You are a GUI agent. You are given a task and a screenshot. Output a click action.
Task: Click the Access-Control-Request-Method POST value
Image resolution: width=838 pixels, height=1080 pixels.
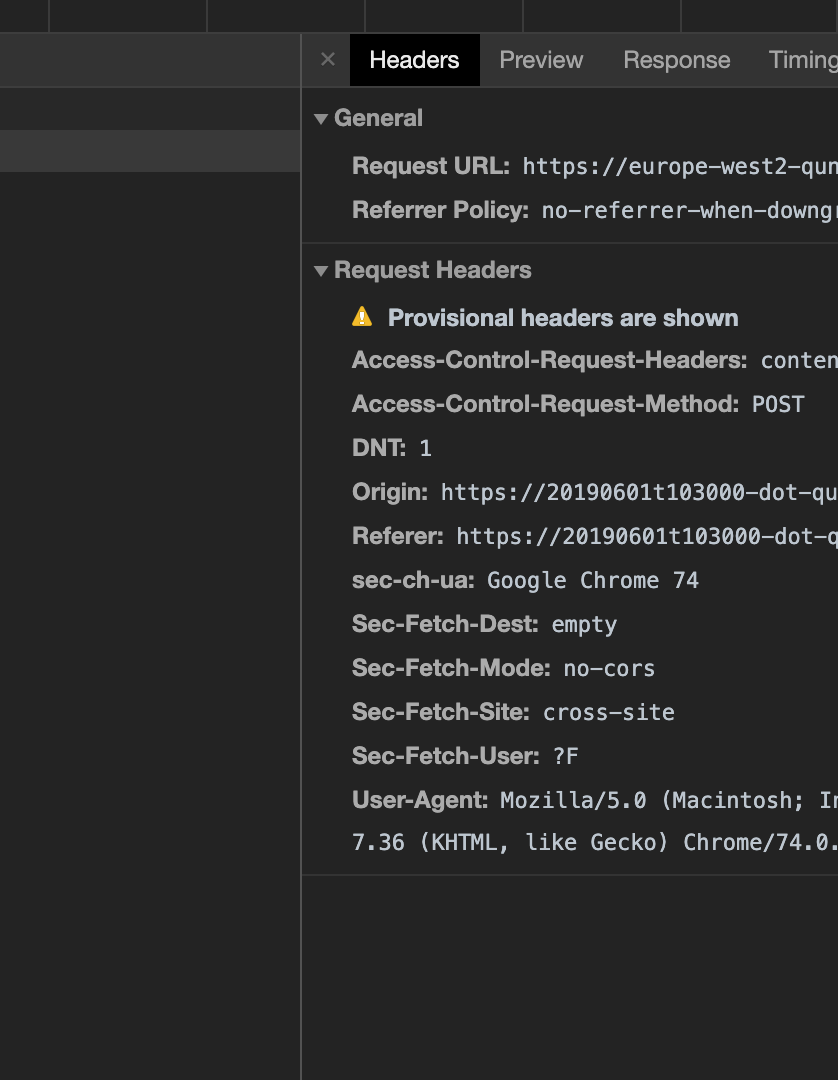(x=778, y=404)
